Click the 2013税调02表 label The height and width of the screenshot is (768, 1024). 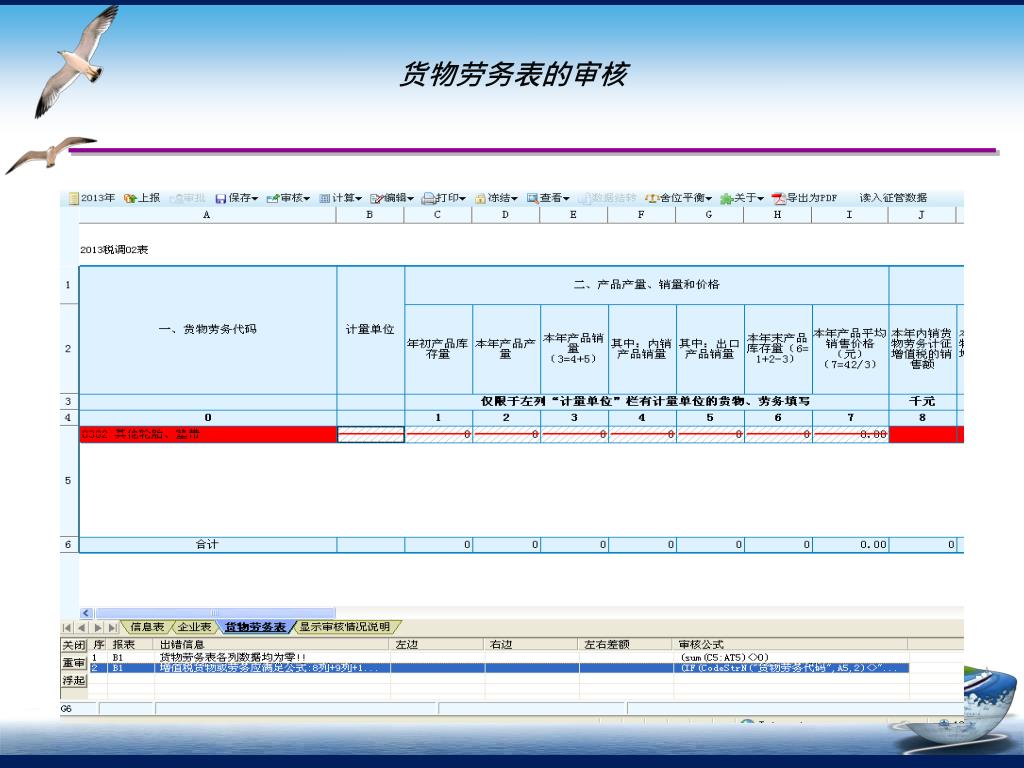[x=114, y=249]
